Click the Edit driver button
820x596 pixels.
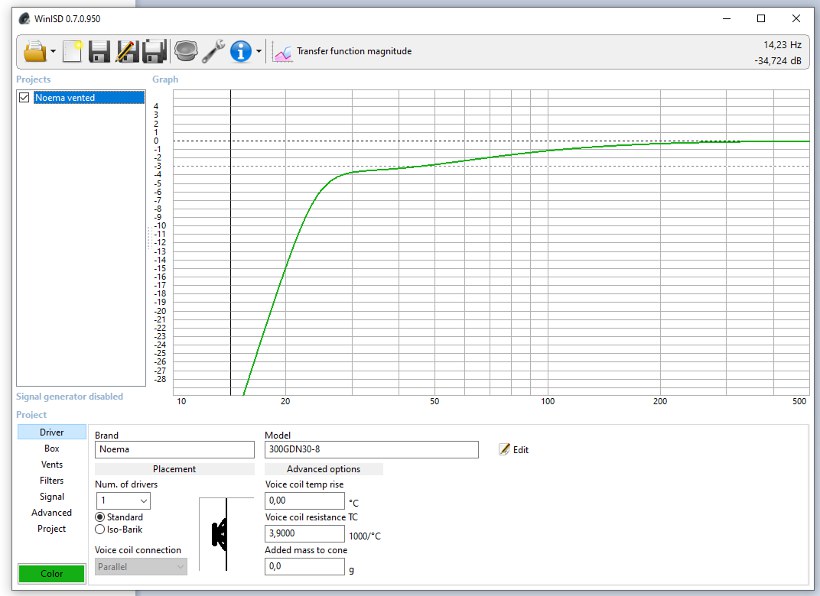pos(514,450)
